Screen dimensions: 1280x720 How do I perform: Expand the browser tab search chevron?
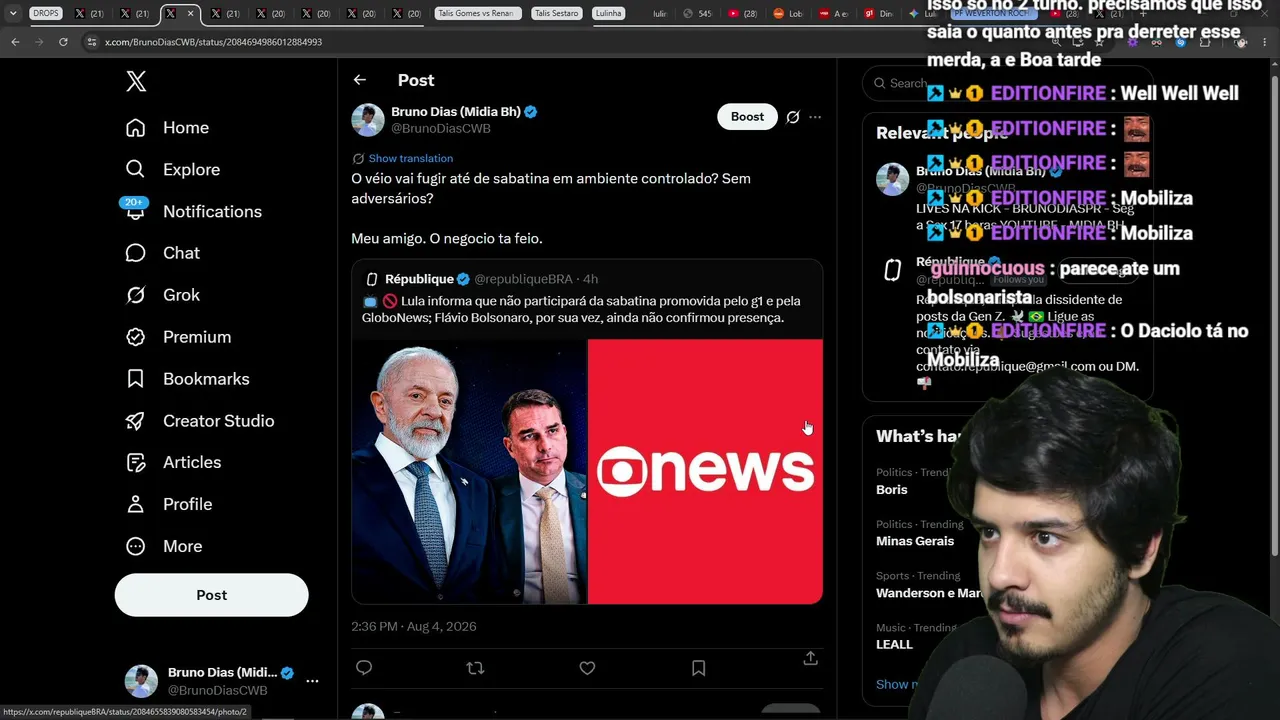pyautogui.click(x=13, y=14)
